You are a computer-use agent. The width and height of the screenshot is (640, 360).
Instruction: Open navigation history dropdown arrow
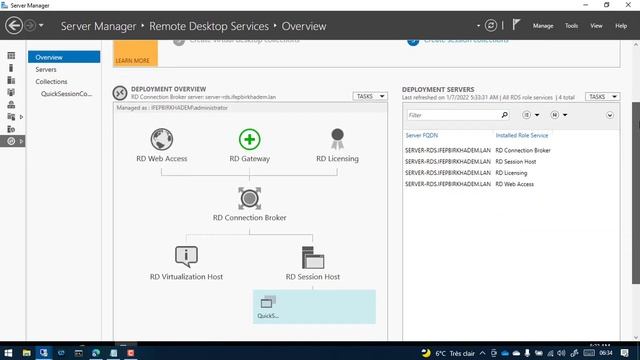point(41,26)
